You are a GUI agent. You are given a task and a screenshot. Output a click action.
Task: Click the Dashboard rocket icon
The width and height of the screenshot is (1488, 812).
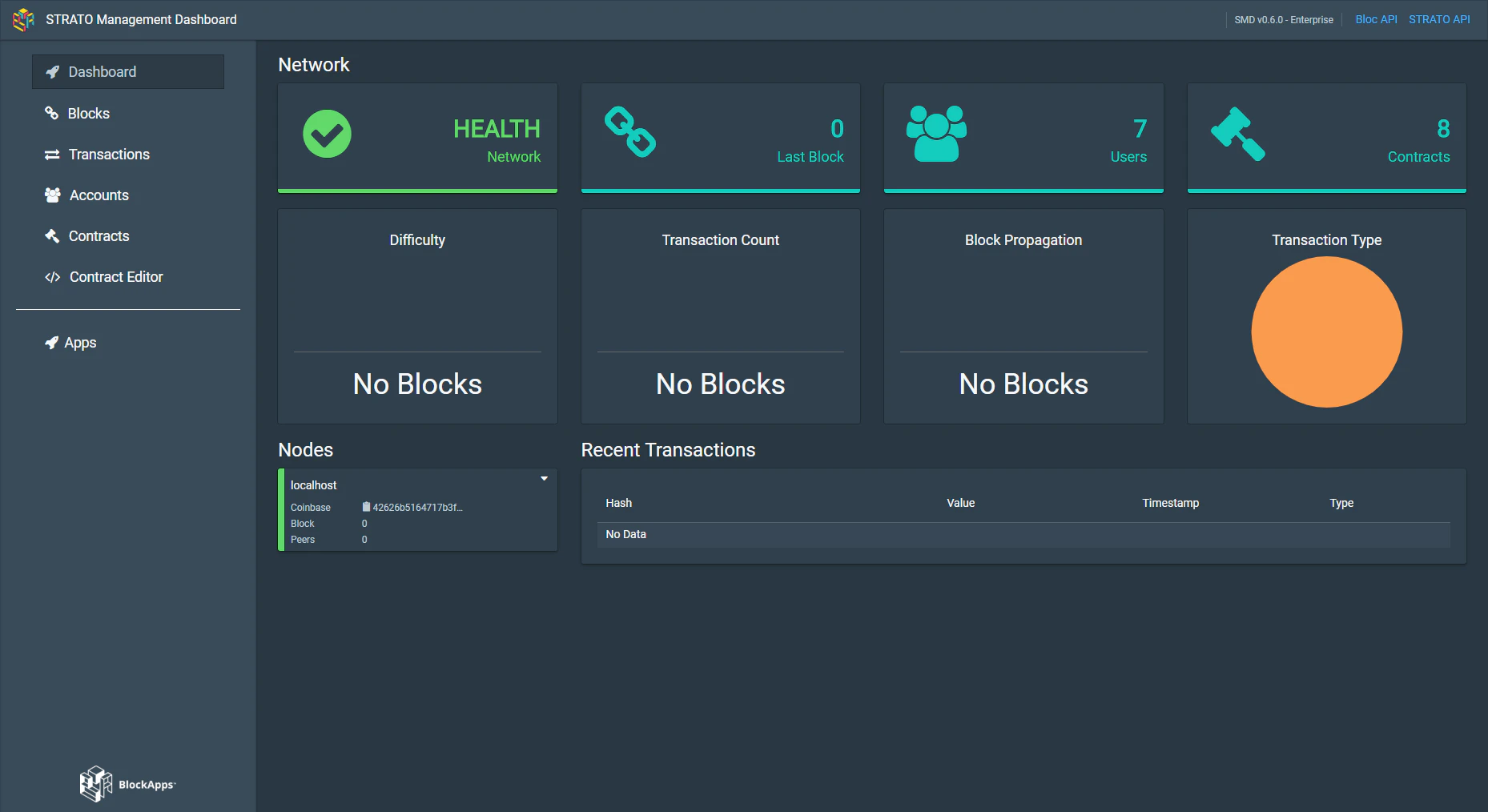(x=53, y=72)
